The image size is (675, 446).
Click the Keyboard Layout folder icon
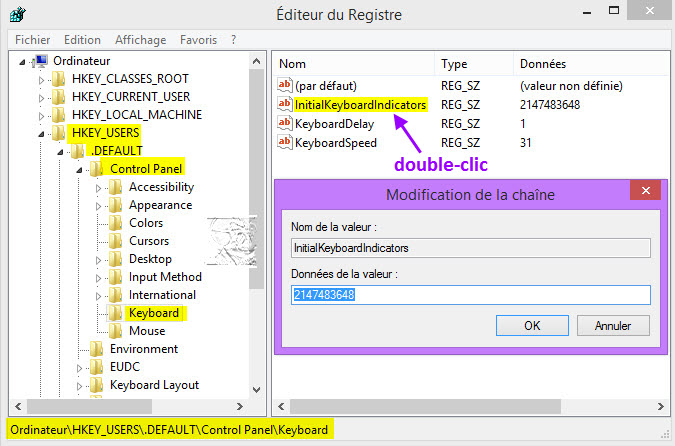96,385
